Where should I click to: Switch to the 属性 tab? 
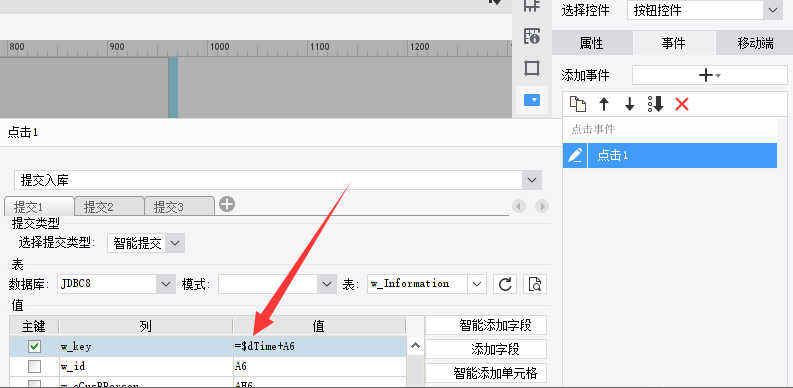pos(592,43)
